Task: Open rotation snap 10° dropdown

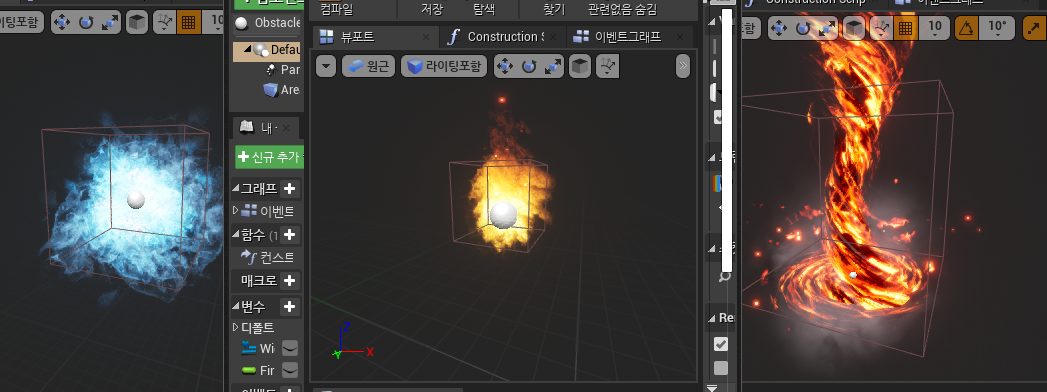Action: tap(997, 28)
